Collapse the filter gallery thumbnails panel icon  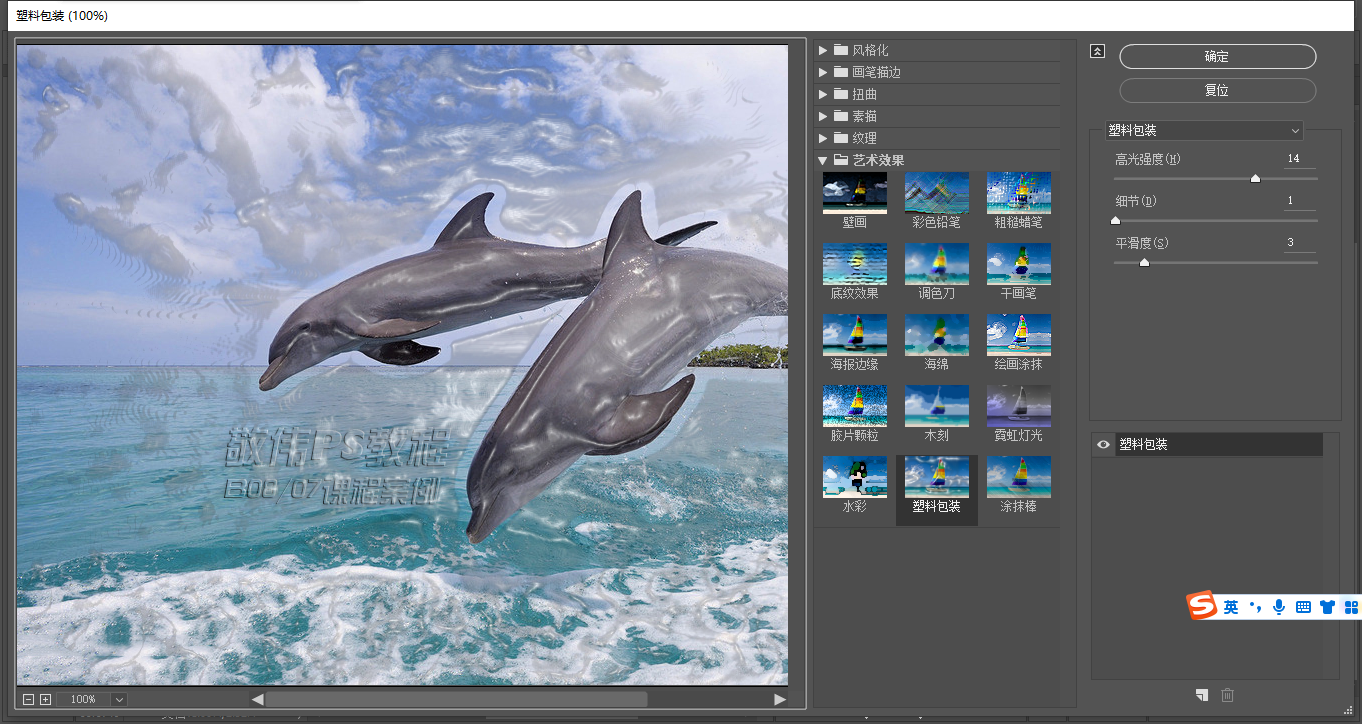point(1097,51)
